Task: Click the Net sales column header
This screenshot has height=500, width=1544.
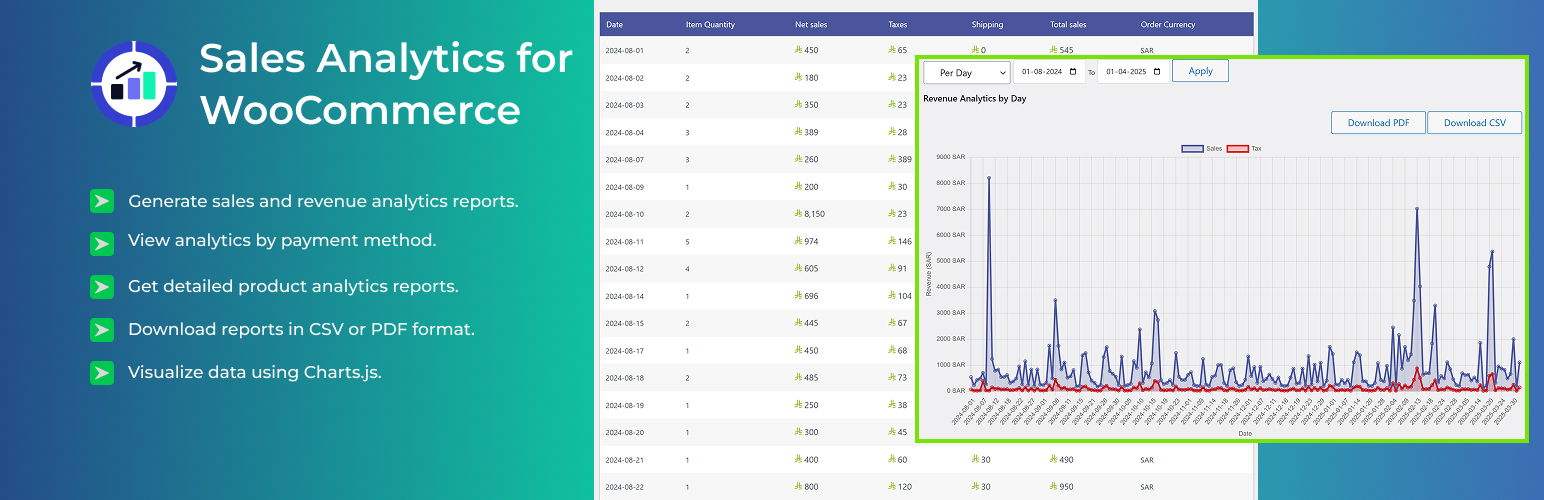Action: [x=811, y=25]
